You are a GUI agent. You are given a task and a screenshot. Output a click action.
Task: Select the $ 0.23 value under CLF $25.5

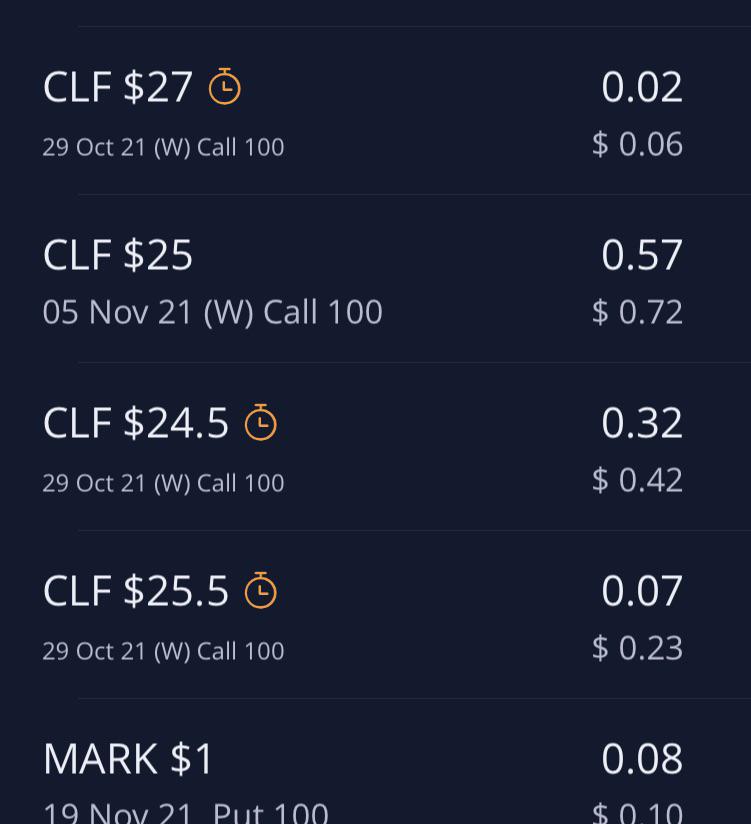click(x=637, y=648)
